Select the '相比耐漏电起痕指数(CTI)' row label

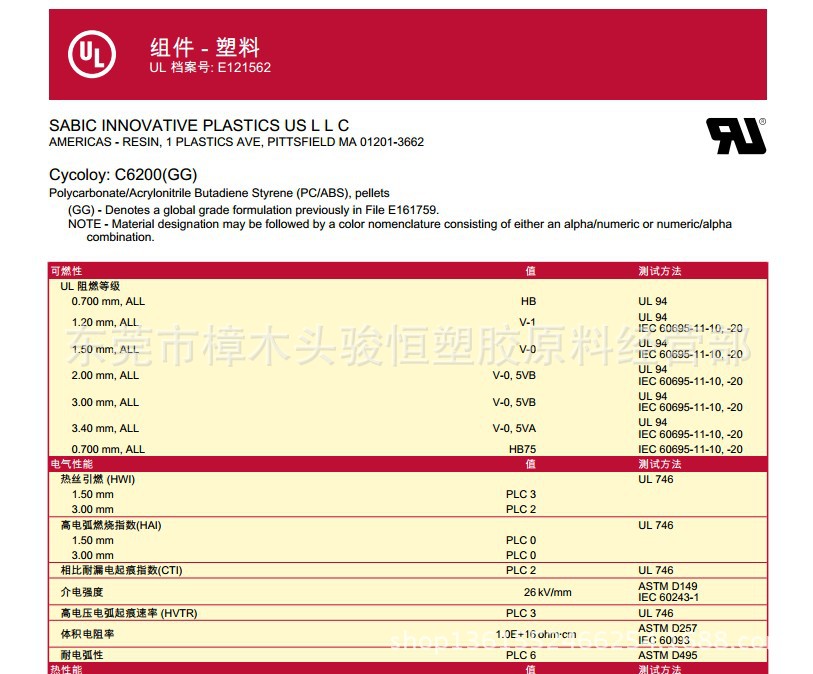[121, 570]
